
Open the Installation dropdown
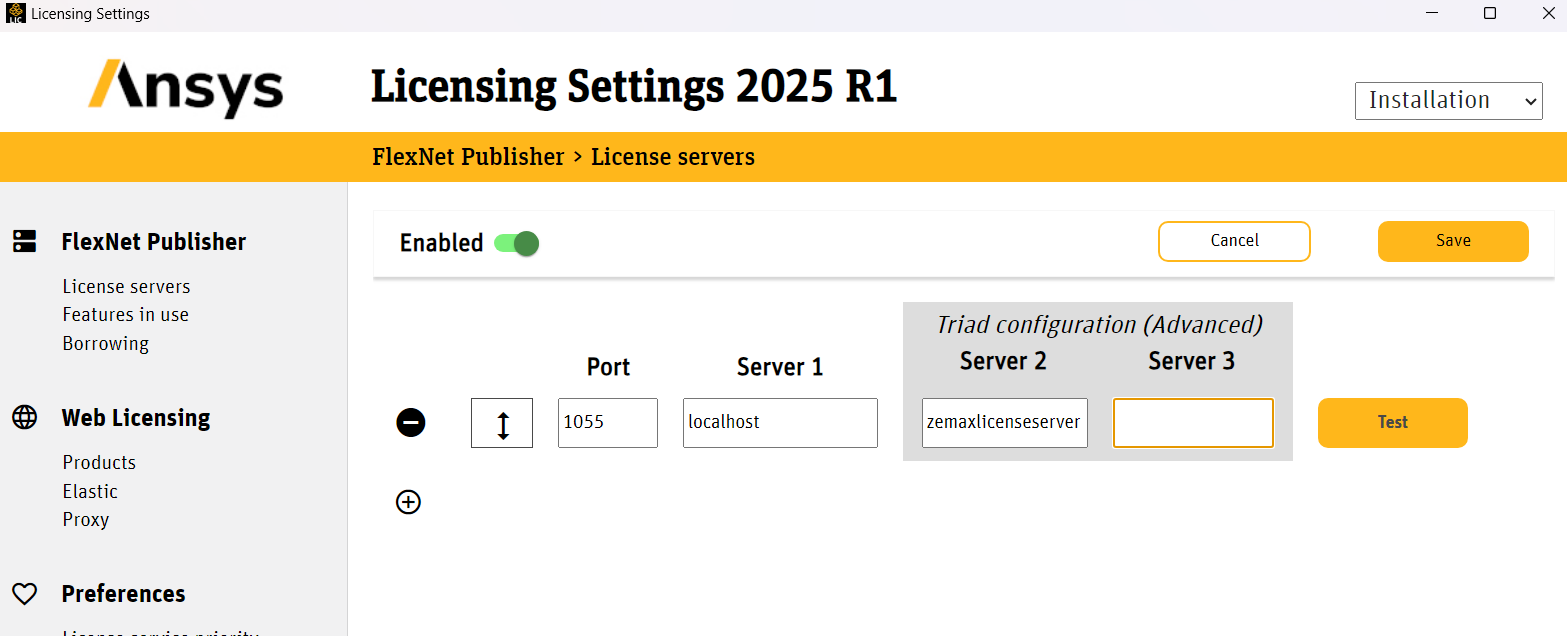point(1449,101)
